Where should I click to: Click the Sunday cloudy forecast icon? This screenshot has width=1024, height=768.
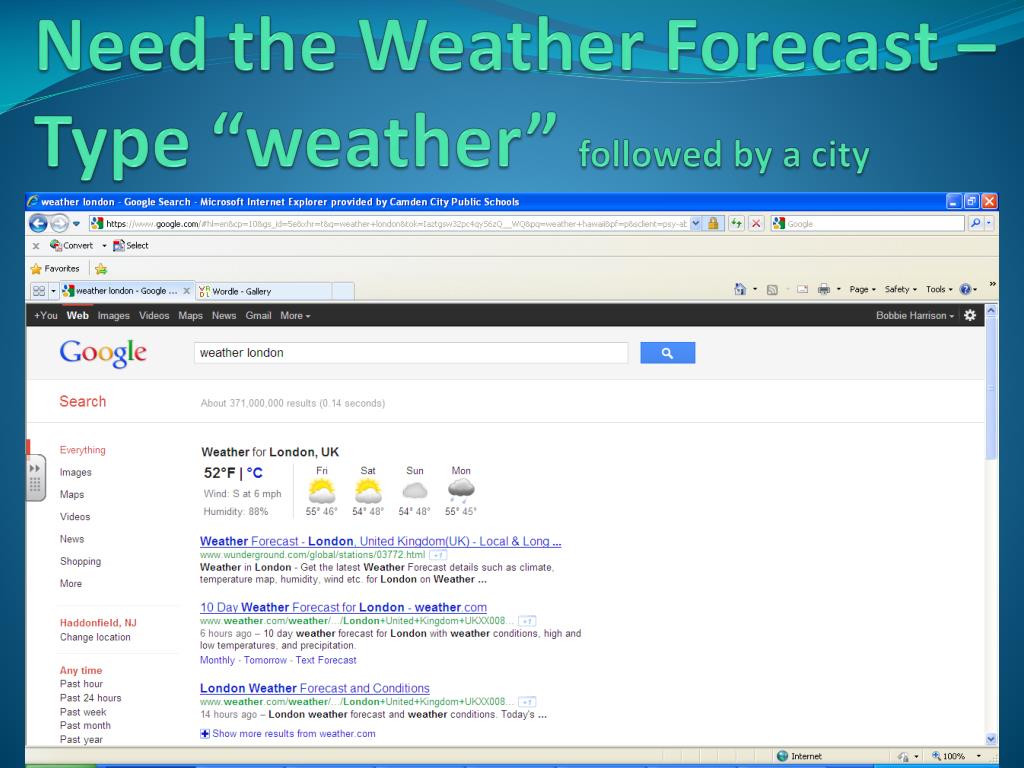[414, 490]
